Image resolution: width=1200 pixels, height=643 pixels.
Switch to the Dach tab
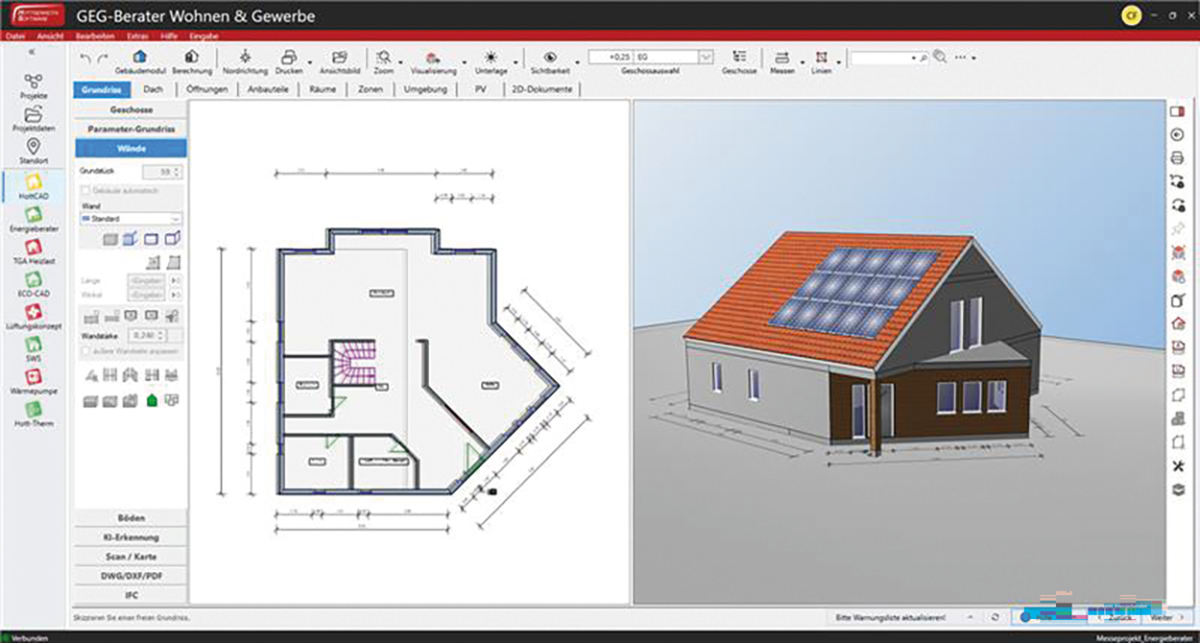153,89
